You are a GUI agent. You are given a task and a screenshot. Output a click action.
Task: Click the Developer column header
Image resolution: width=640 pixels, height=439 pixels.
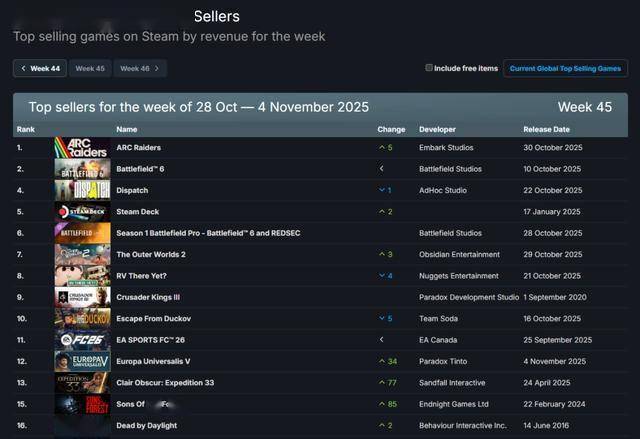click(x=437, y=129)
